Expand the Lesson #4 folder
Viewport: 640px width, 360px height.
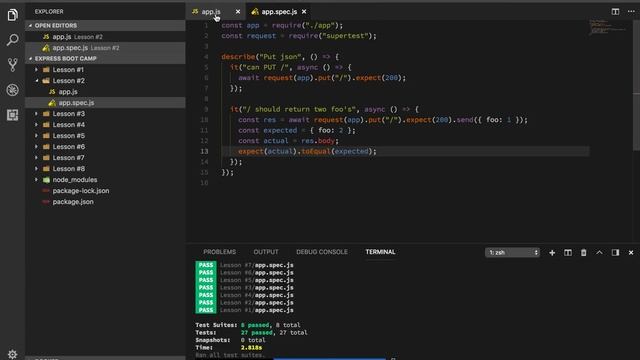pyautogui.click(x=105, y=124)
